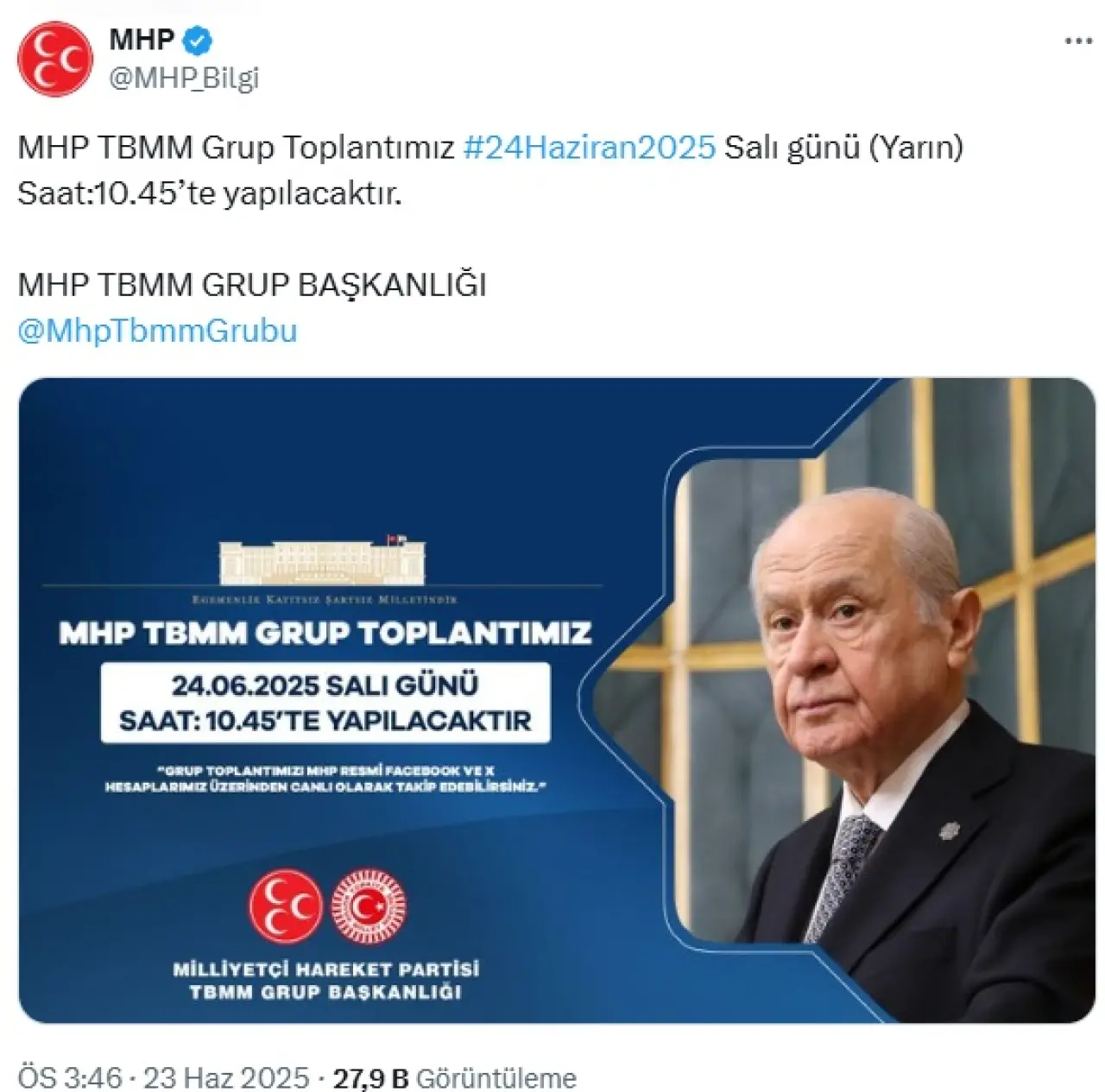Image resolution: width=1105 pixels, height=1092 pixels.
Task: Open the 27,9 B Görüntüleme view count
Action: pos(454,1077)
